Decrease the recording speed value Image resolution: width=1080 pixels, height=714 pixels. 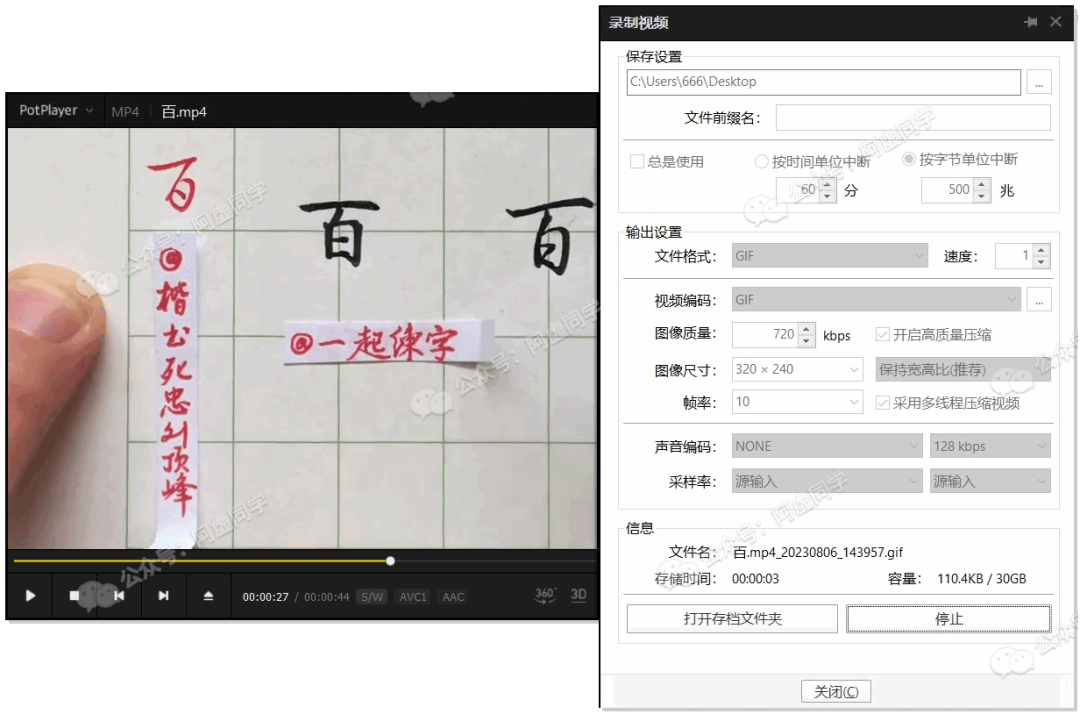[1041, 262]
